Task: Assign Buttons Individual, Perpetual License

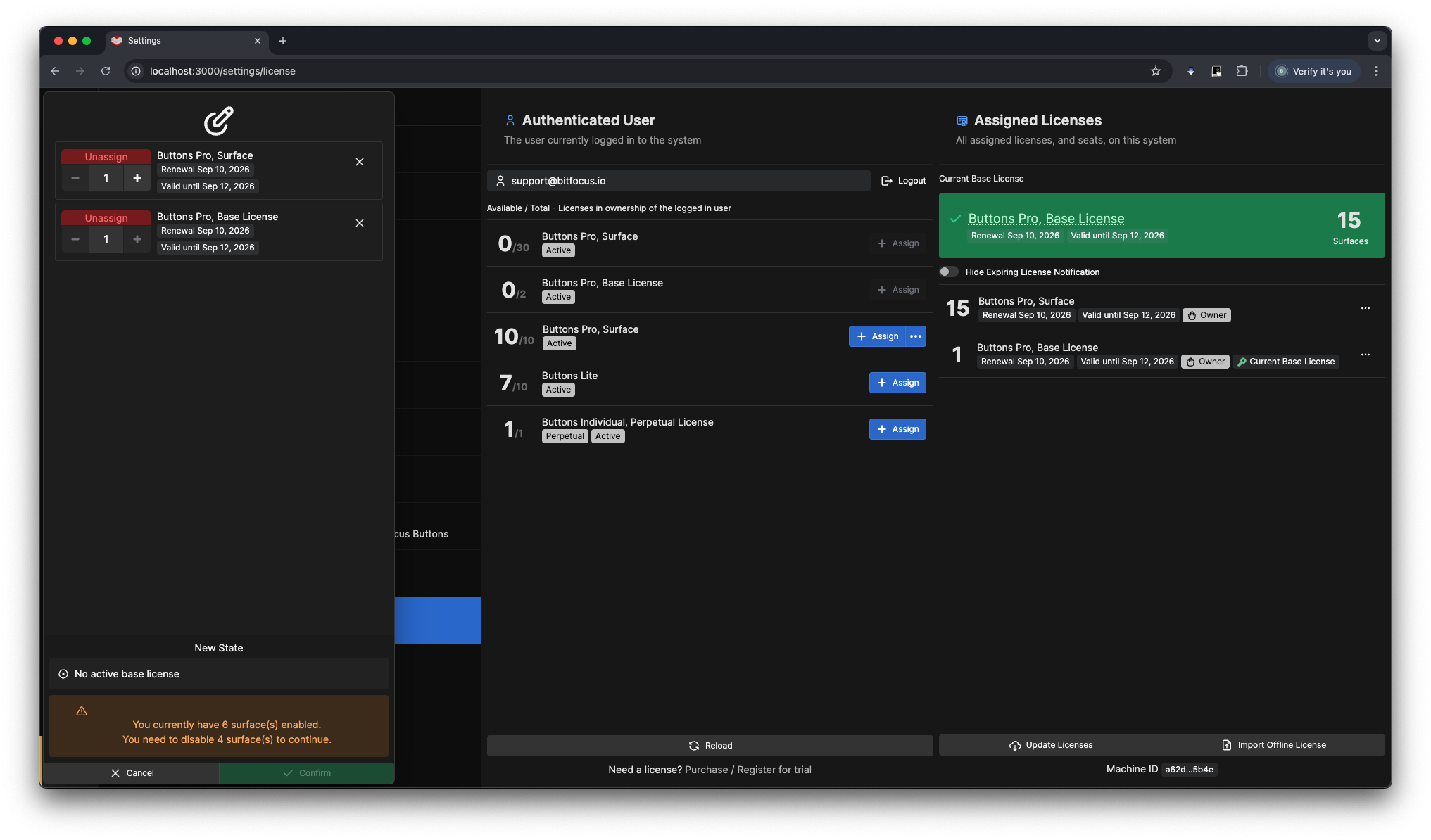Action: [897, 429]
